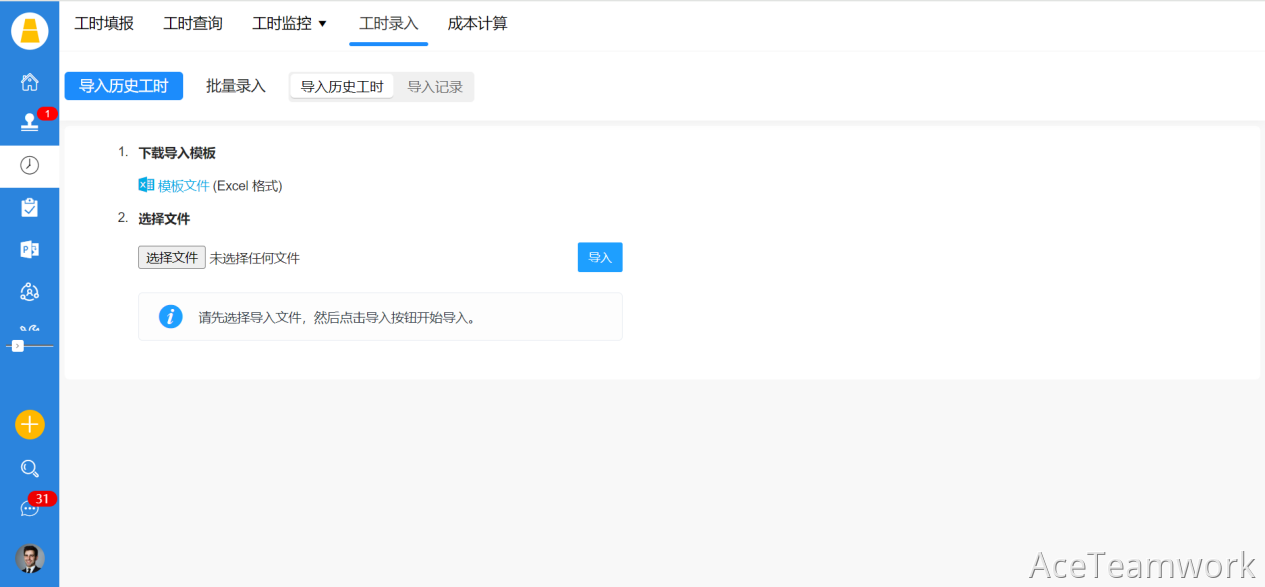Click the 选择文件 file chooser button
The width and height of the screenshot is (1265, 587).
click(172, 258)
